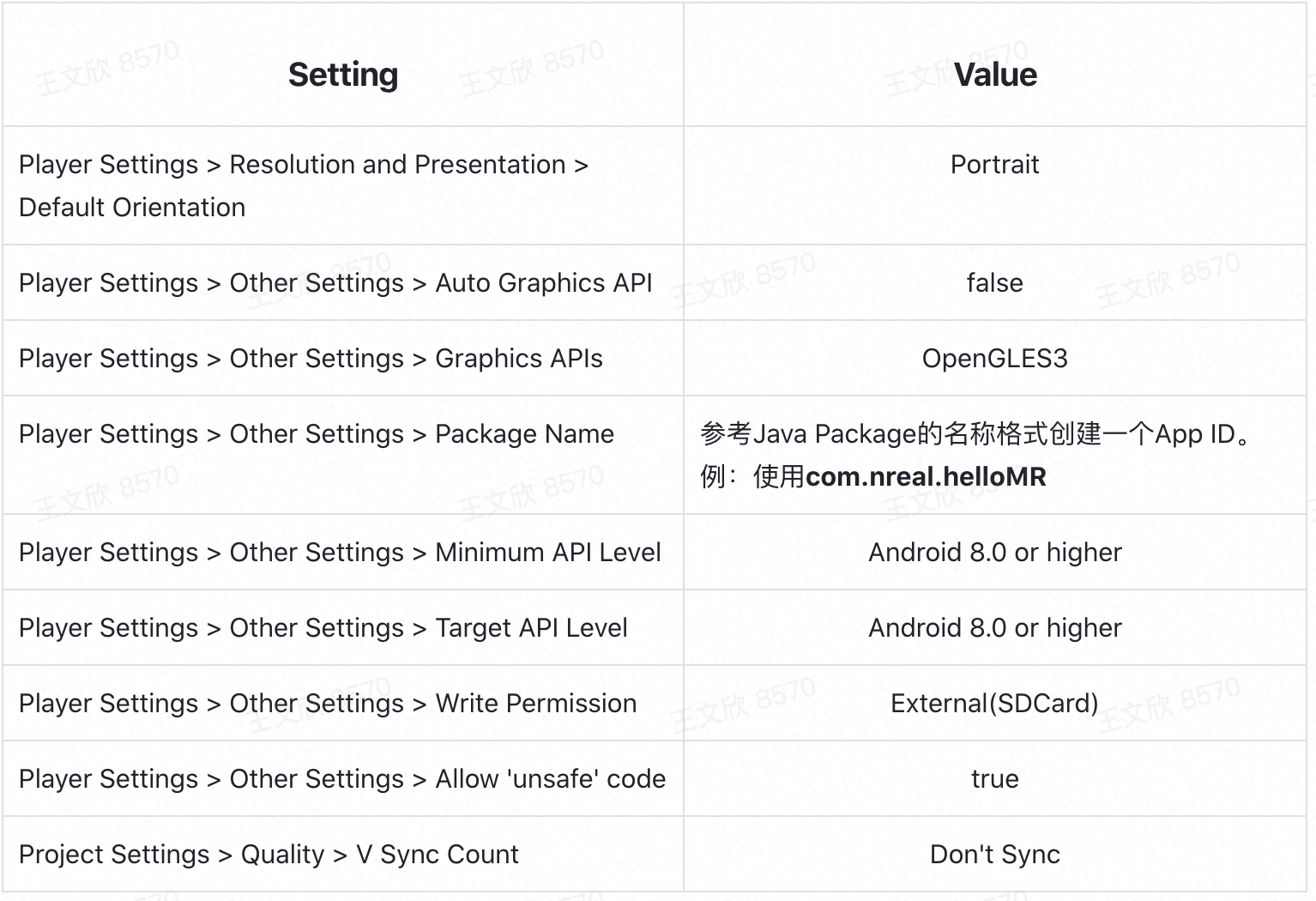The height and width of the screenshot is (901, 1316).
Task: Click the Value column header
Action: (x=995, y=75)
